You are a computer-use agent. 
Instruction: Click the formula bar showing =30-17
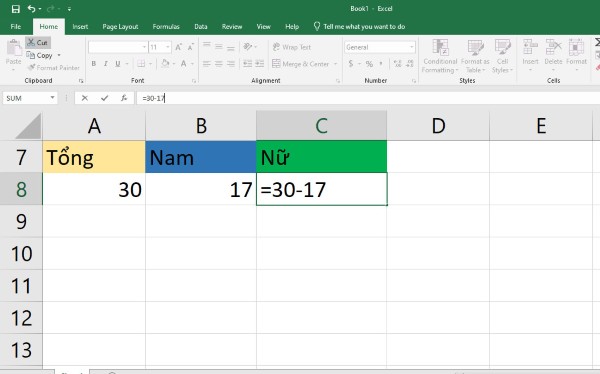point(367,98)
